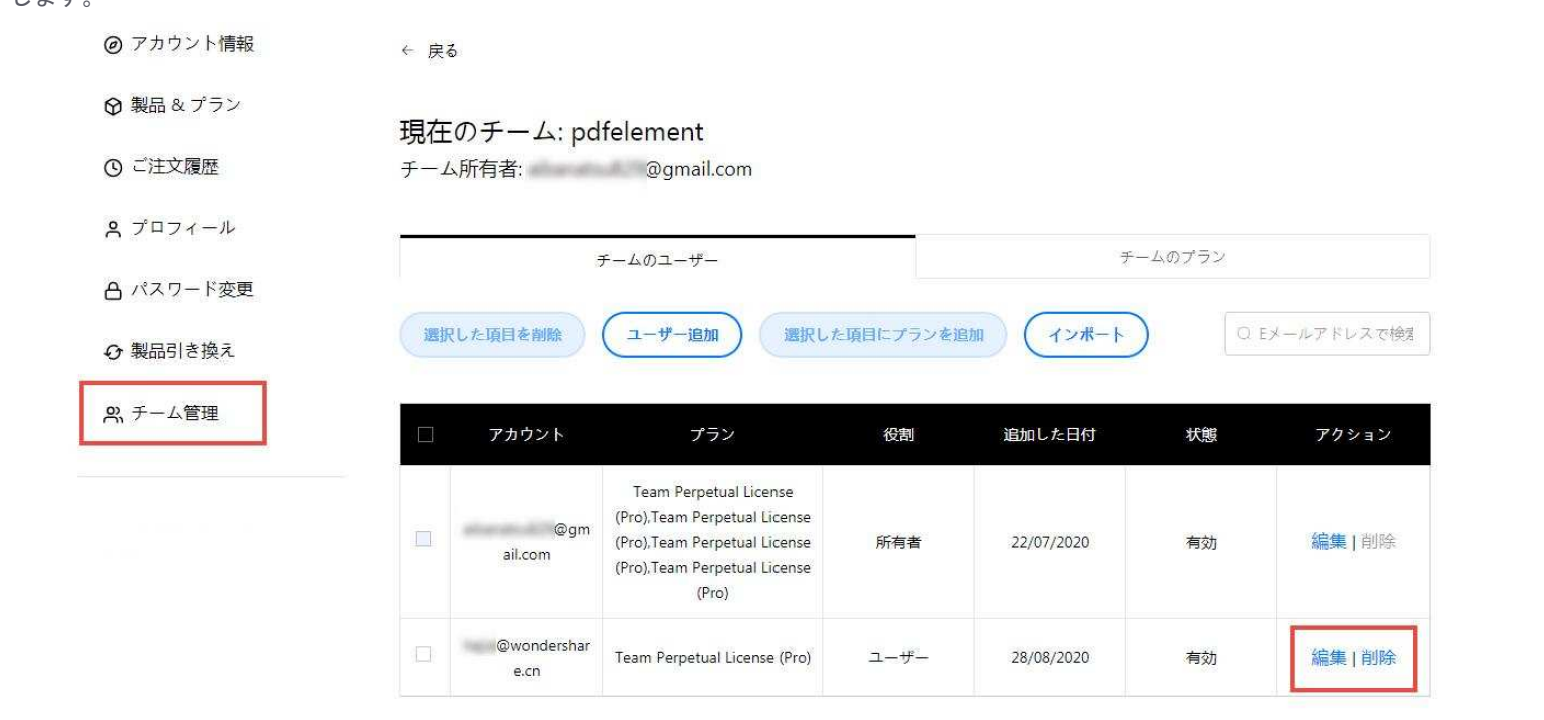Screen dimensions: 1544x720
Task: Click インポート button
Action: [x=1086, y=335]
